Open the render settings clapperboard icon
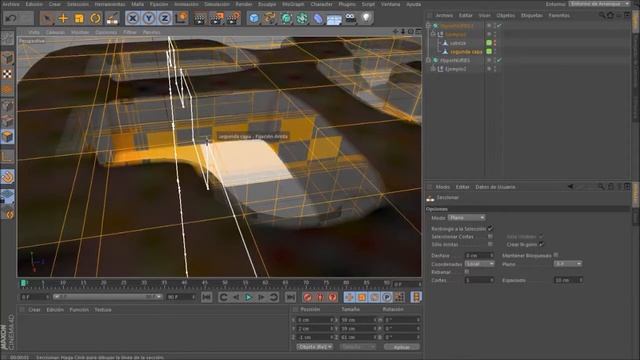This screenshot has height=360, width=640. pos(233,18)
